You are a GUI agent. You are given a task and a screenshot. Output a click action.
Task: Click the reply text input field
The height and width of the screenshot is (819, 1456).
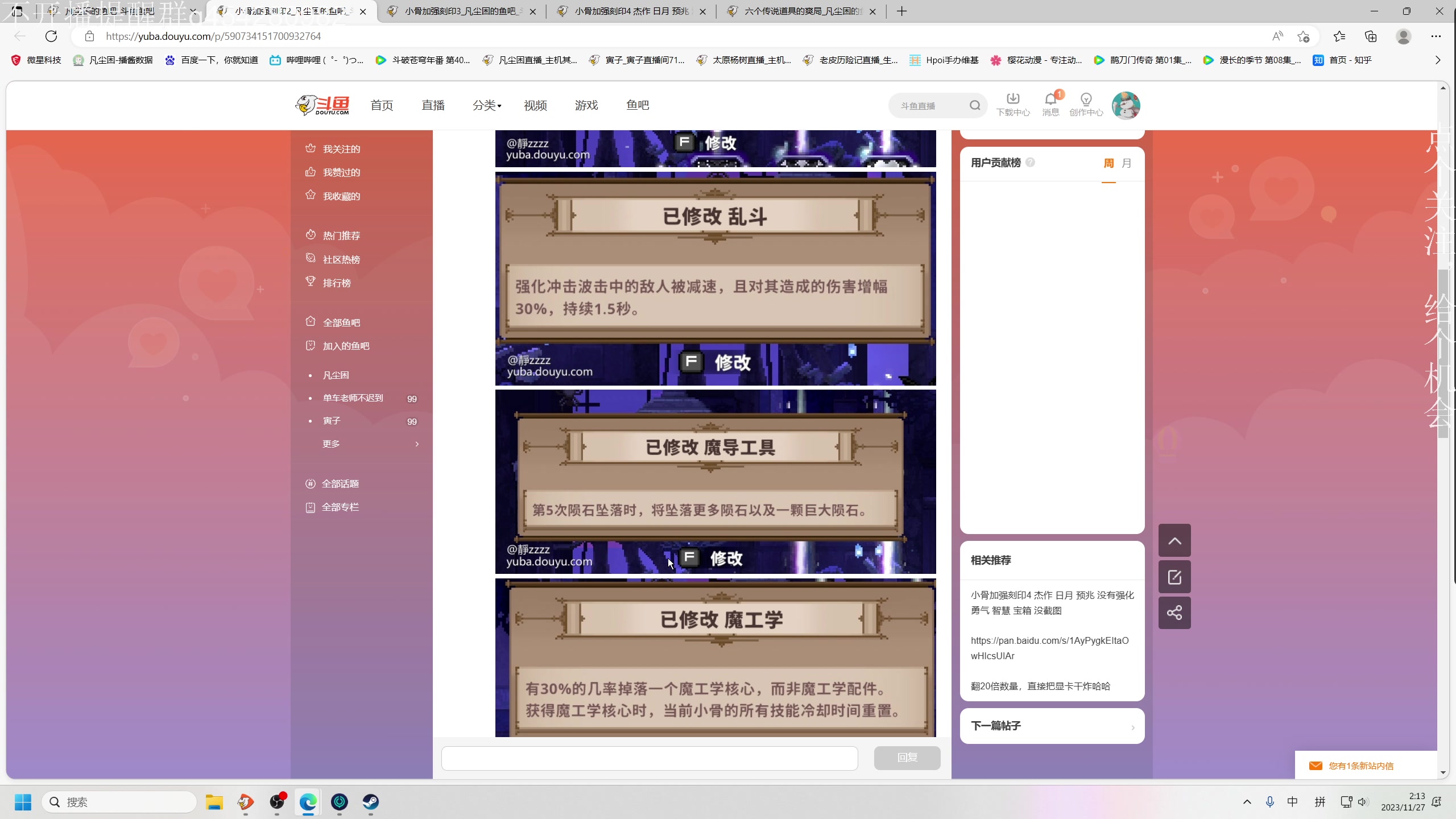click(650, 759)
